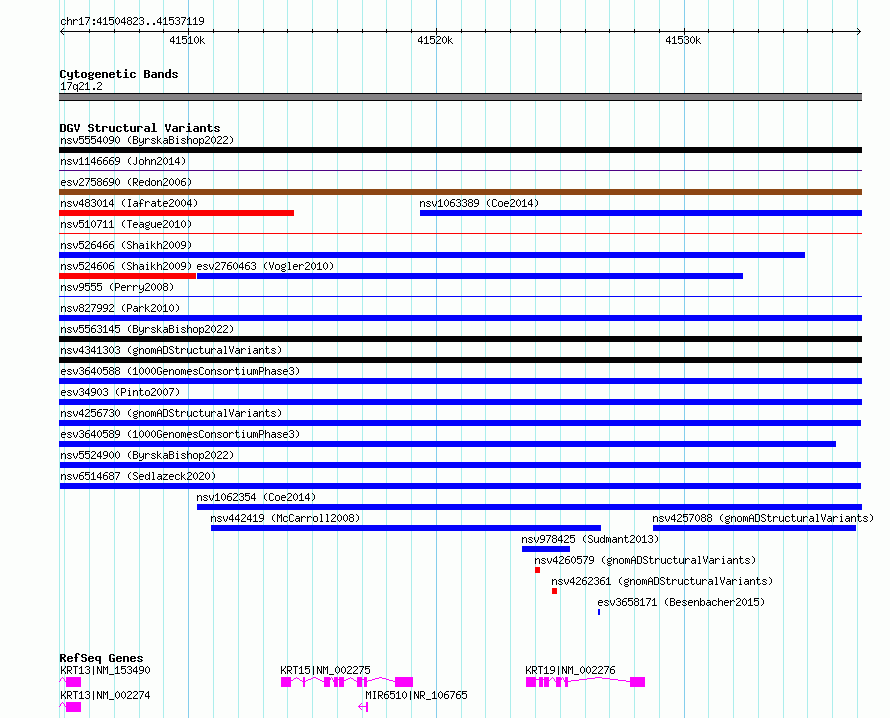Click the nsv978425 (Sudmant2013) short blue bar
Screen dimensions: 890x718
pyautogui.click(x=546, y=549)
